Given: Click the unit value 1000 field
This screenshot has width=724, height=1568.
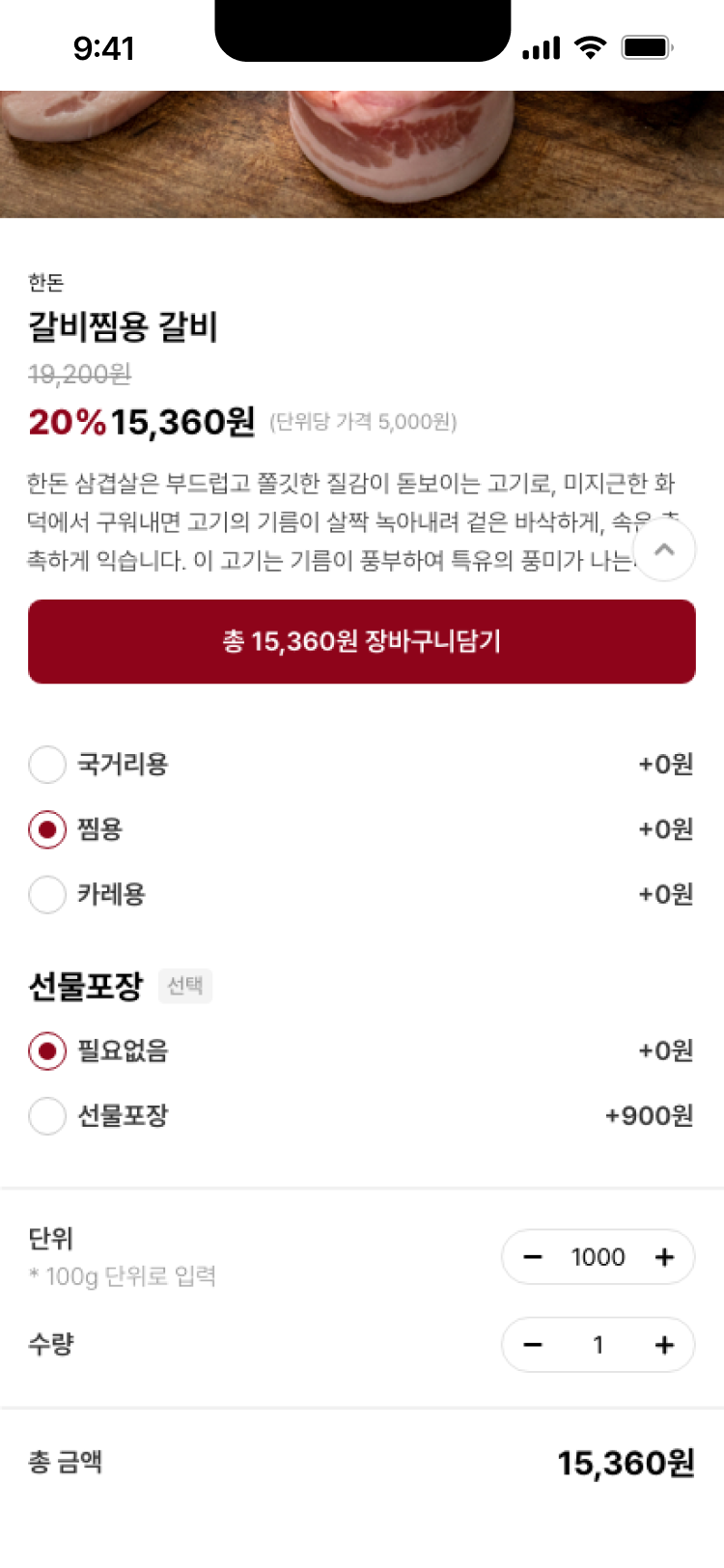Looking at the screenshot, I should [599, 1257].
